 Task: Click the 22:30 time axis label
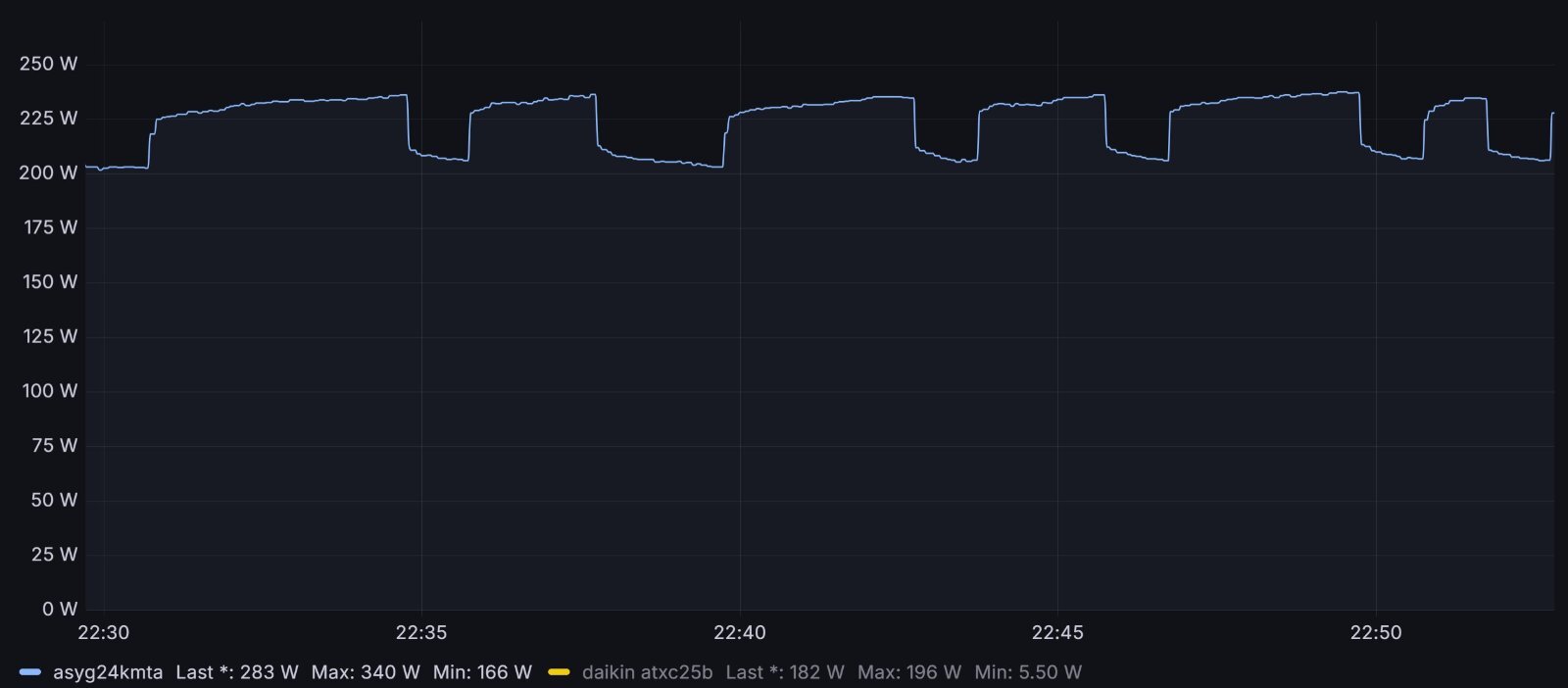(x=103, y=633)
